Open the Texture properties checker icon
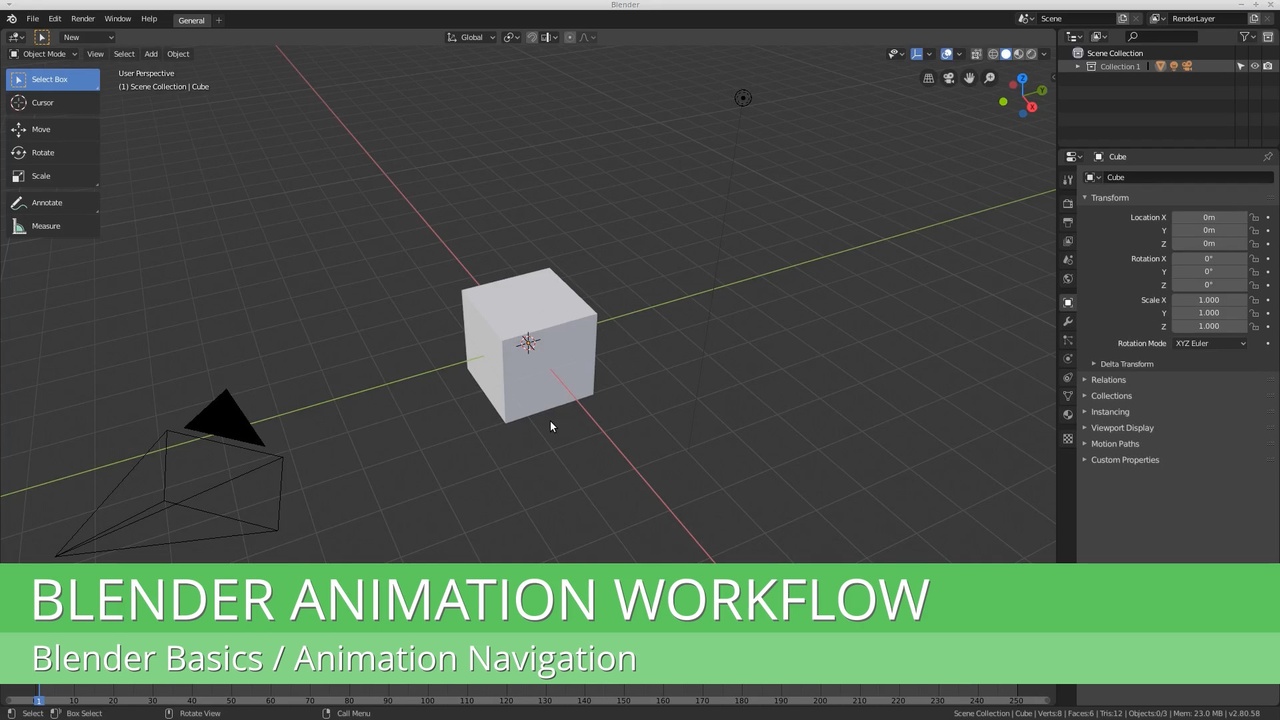Image resolution: width=1280 pixels, height=720 pixels. point(1068,439)
